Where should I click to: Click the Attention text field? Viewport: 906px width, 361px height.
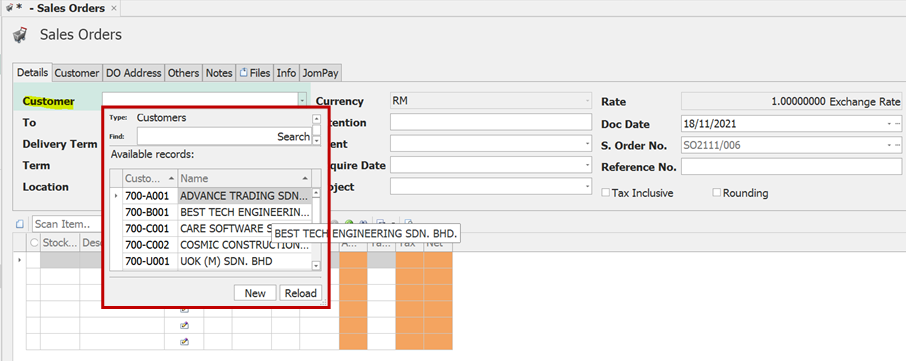pos(491,122)
